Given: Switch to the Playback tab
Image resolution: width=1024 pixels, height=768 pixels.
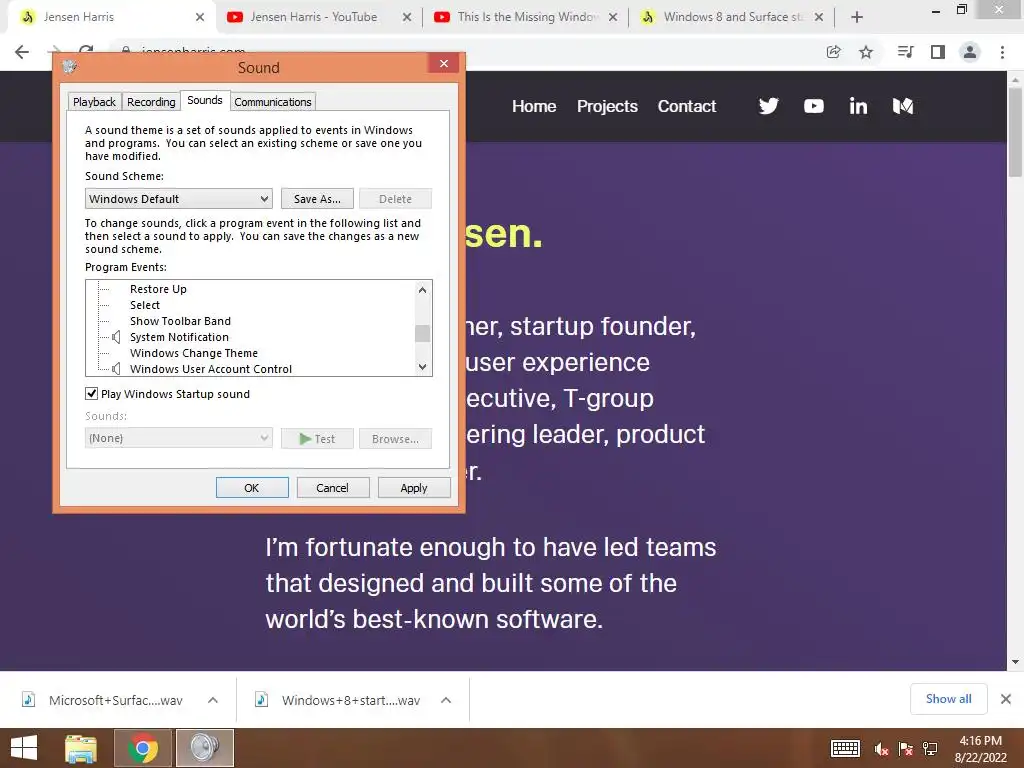Looking at the screenshot, I should click(95, 102).
